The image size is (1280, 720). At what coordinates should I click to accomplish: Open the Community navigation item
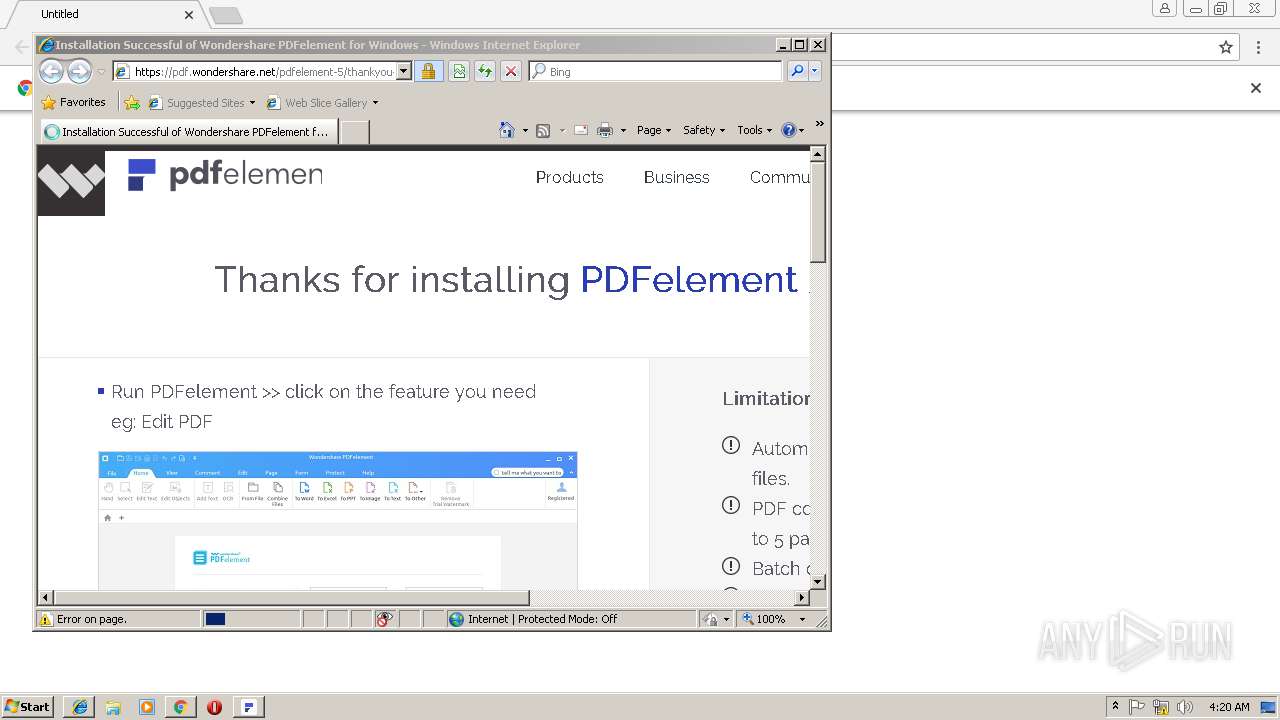pos(779,177)
